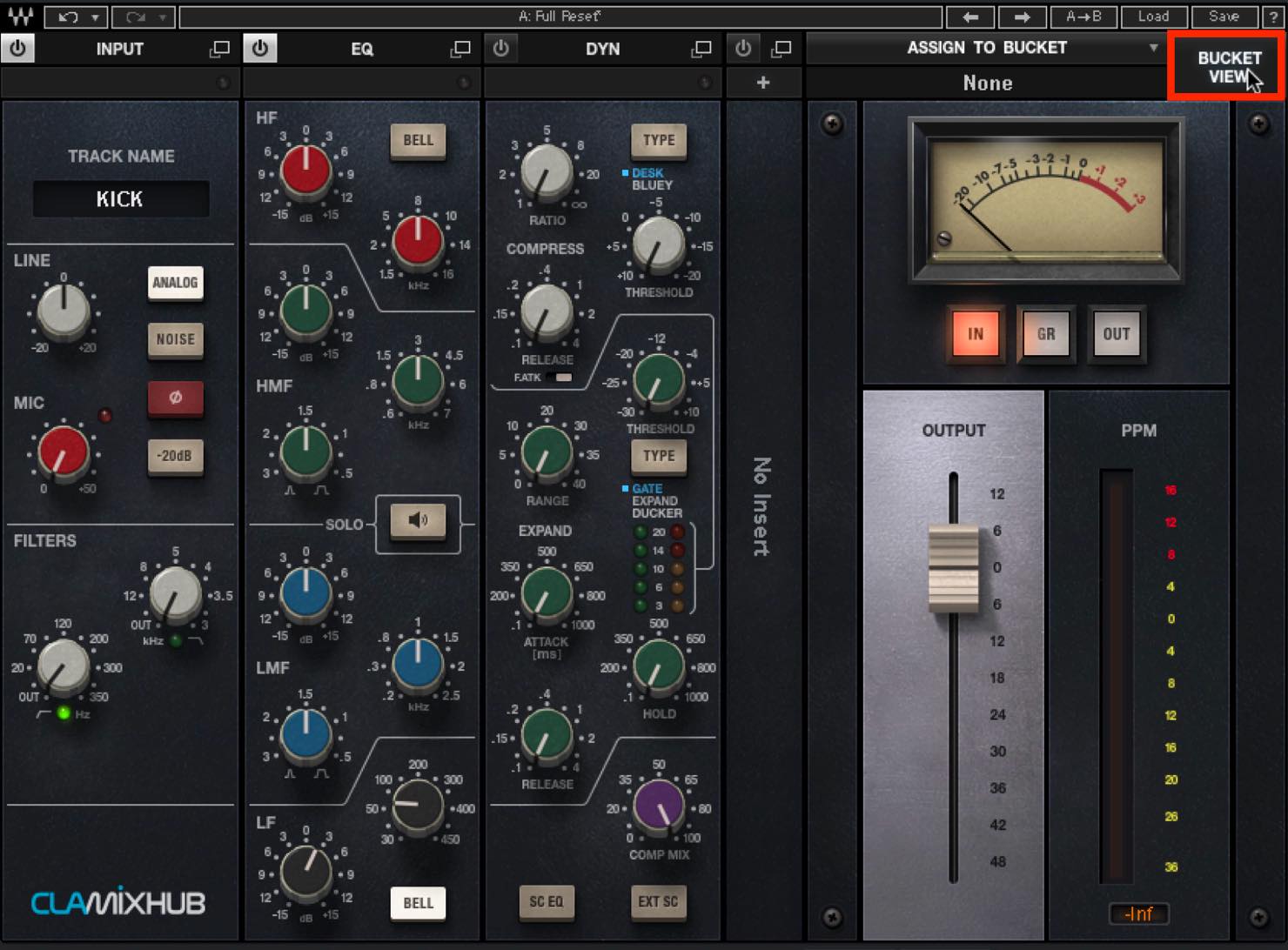Open the help question mark icon
Image resolution: width=1288 pixels, height=950 pixels.
pos(1273,17)
